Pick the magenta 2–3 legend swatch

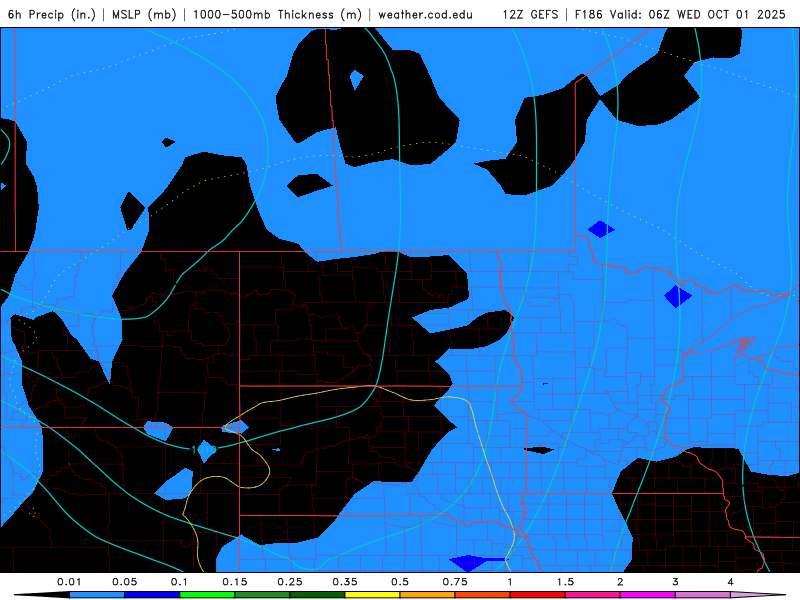[648, 595]
